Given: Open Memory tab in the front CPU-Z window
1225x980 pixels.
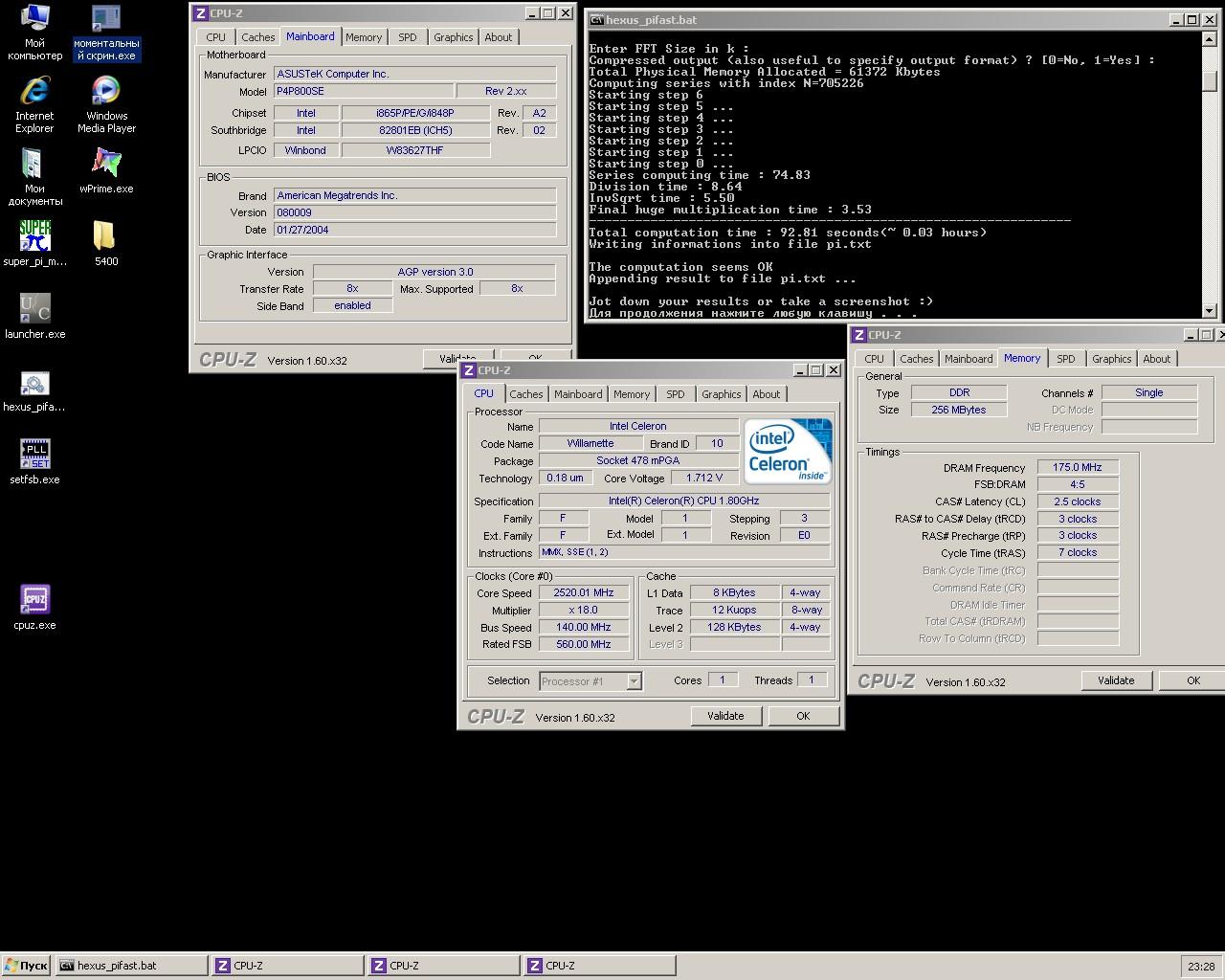Looking at the screenshot, I should tap(632, 394).
